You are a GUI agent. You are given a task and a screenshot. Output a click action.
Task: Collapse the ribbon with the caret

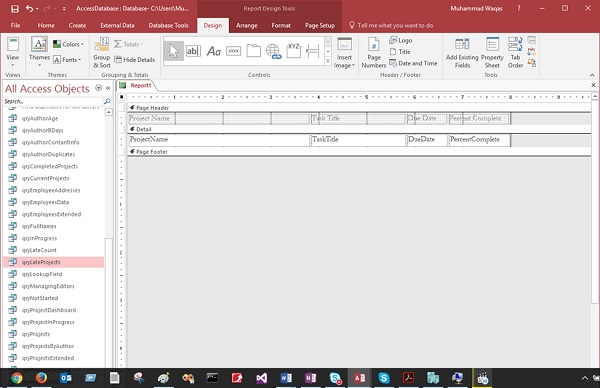coord(592,75)
